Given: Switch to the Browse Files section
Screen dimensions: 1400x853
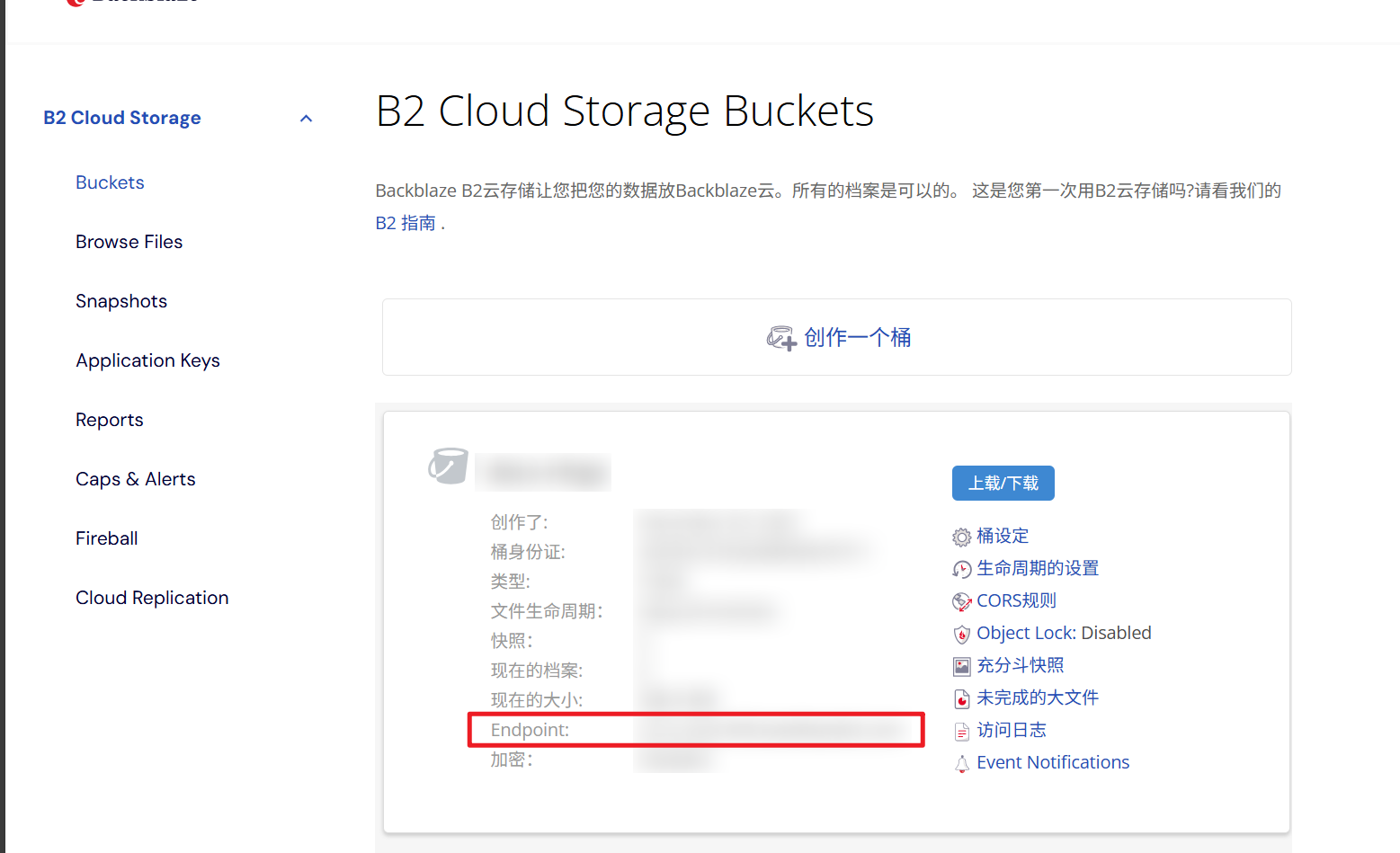Looking at the screenshot, I should 129,241.
